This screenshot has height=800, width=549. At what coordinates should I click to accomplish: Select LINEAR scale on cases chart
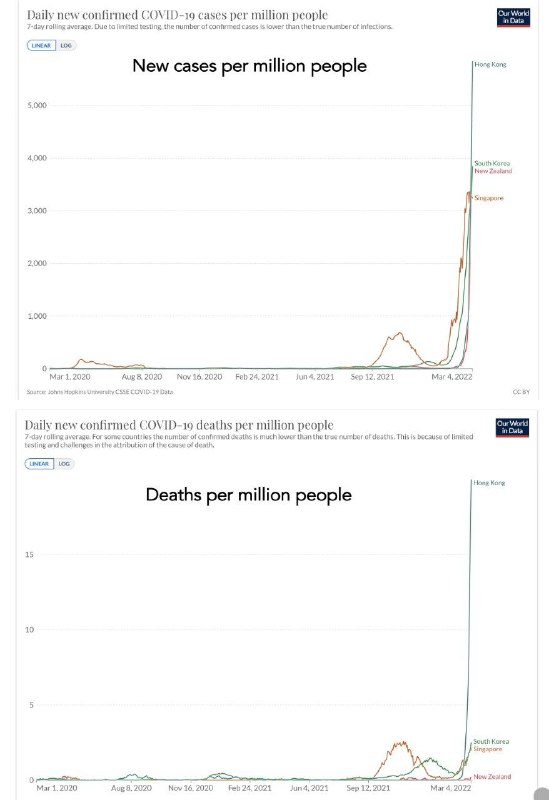coord(41,45)
